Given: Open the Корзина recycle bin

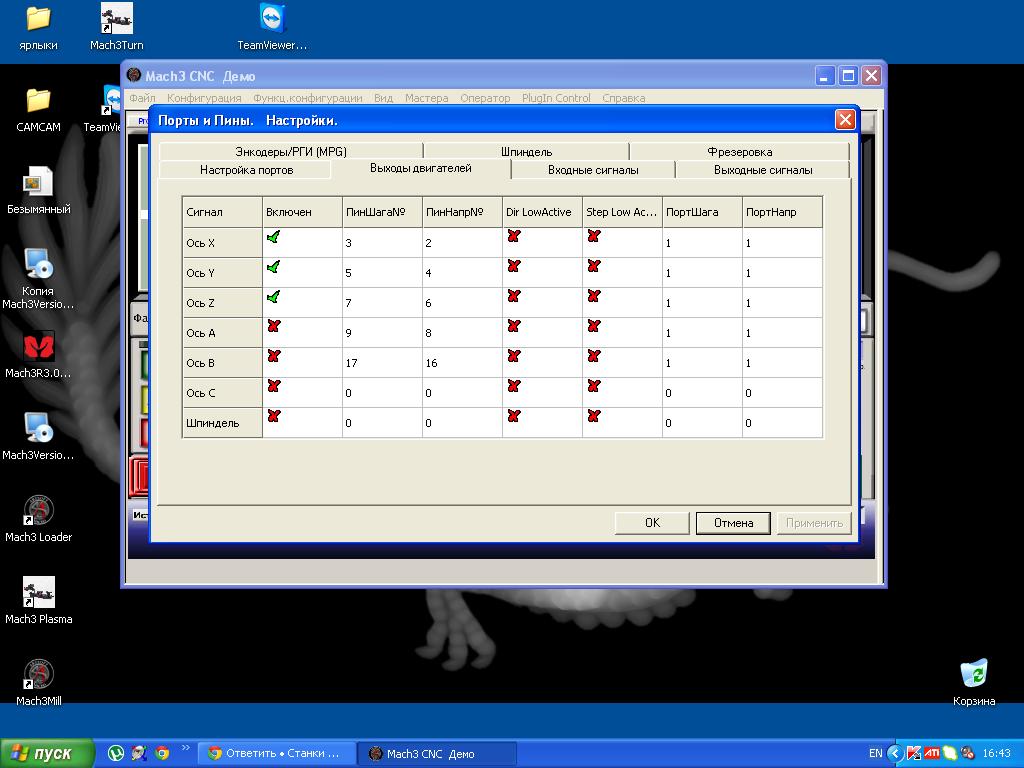Looking at the screenshot, I should coord(974,683).
